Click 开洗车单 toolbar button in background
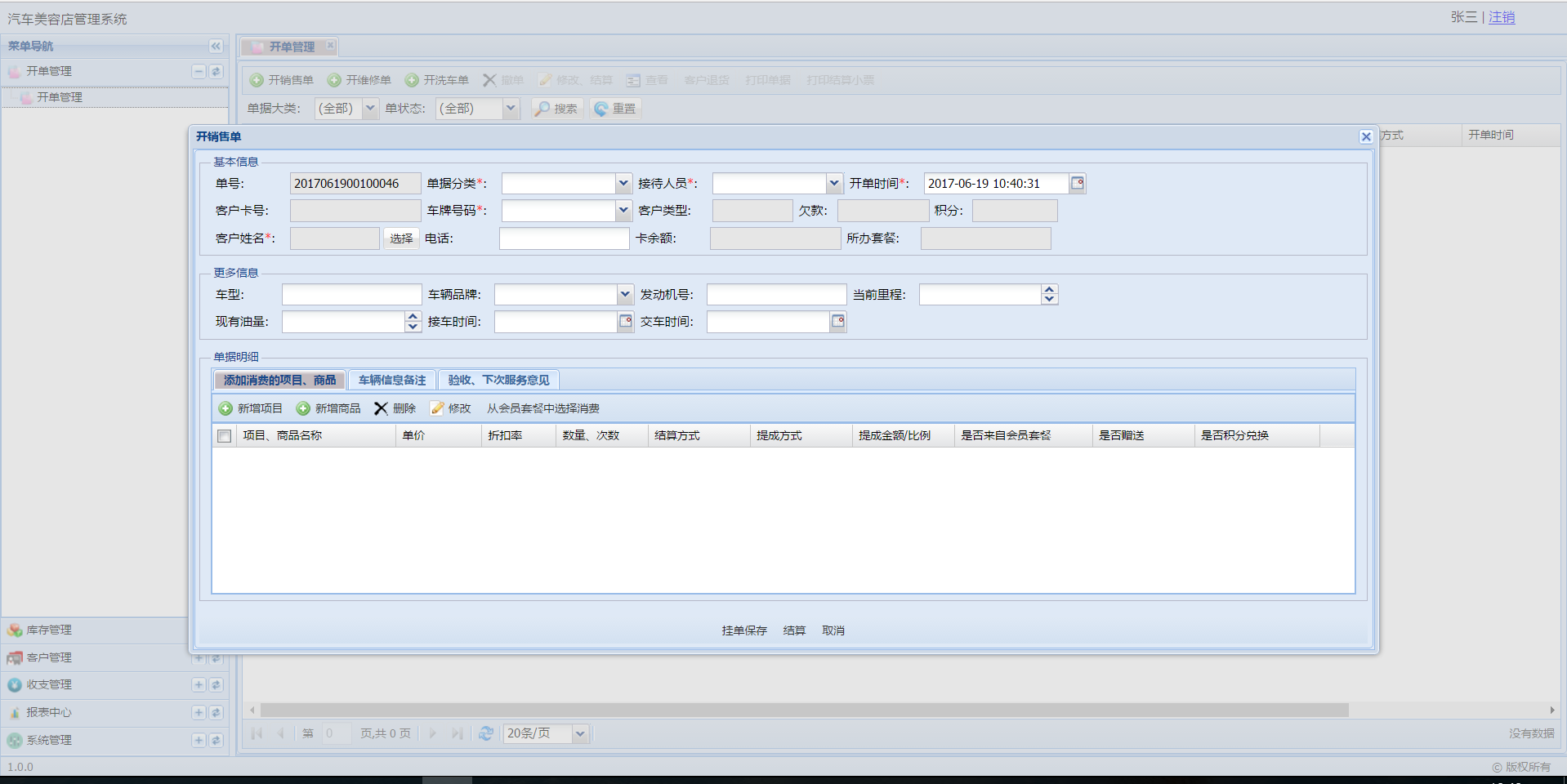 (x=437, y=80)
